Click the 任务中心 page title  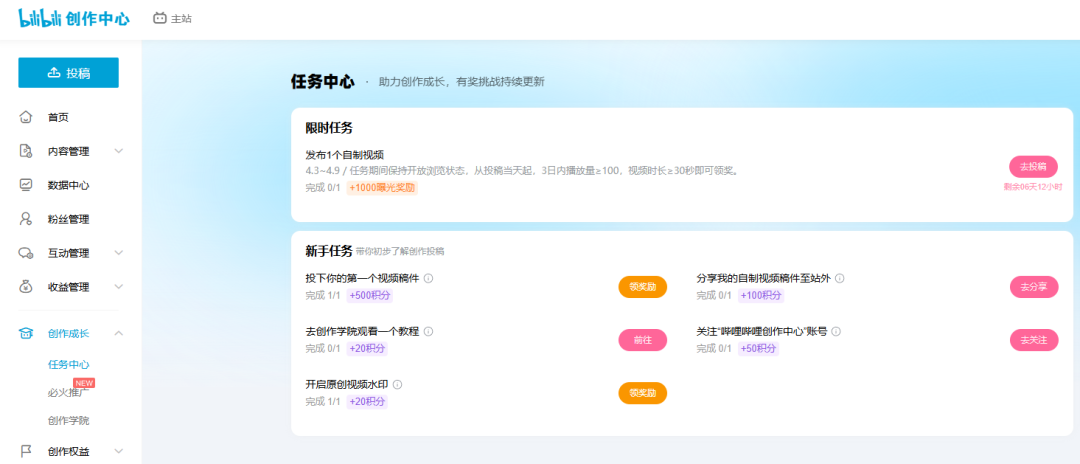(322, 82)
